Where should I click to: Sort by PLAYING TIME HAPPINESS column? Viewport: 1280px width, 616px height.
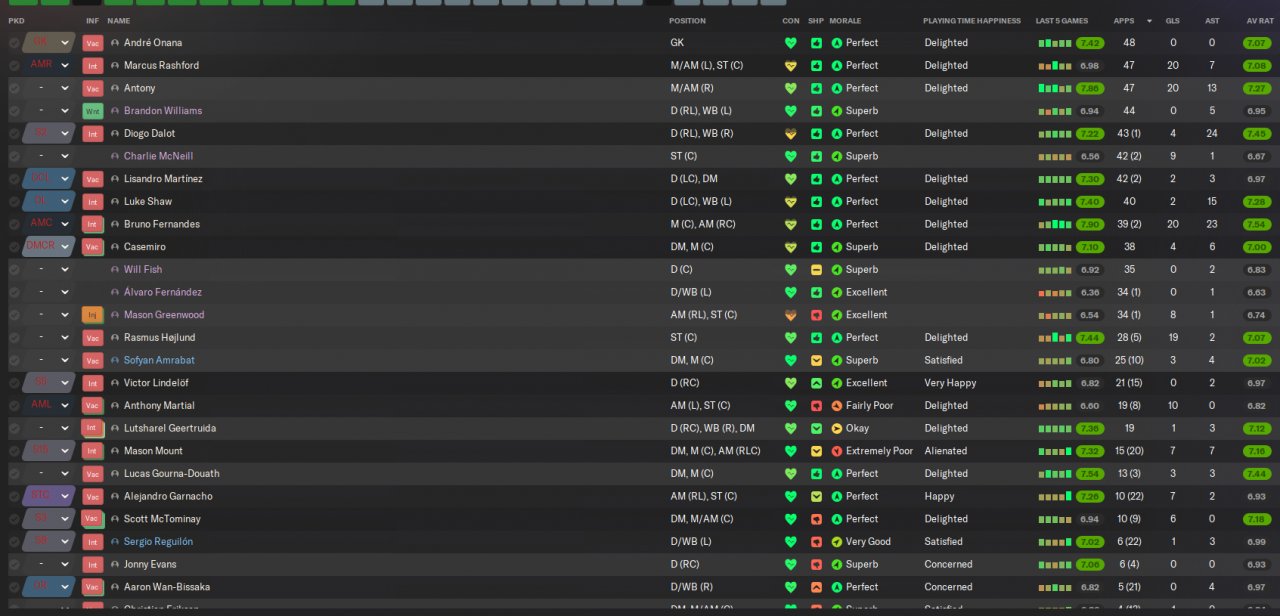[972, 21]
